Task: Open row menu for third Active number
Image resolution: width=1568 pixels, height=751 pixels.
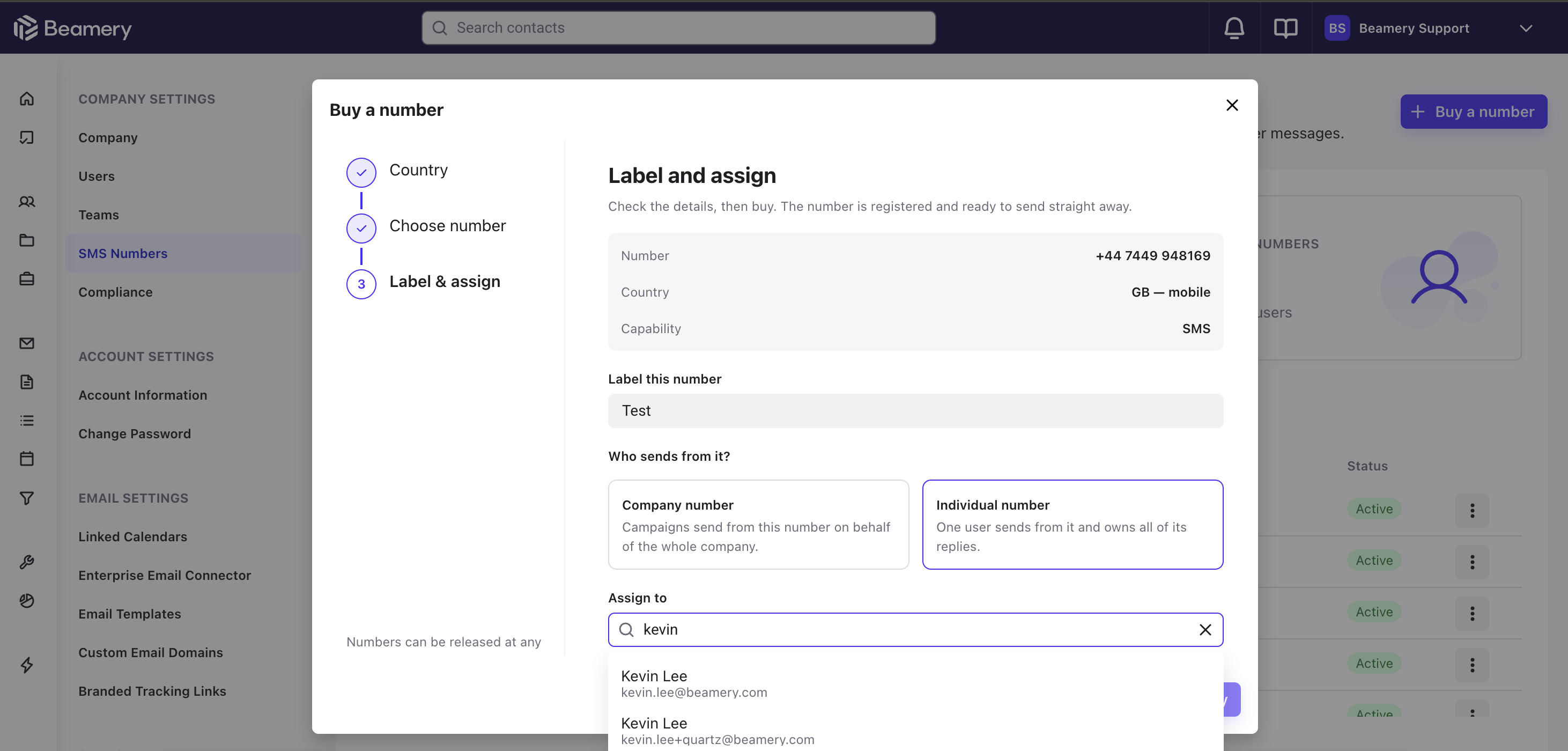Action: click(1472, 613)
